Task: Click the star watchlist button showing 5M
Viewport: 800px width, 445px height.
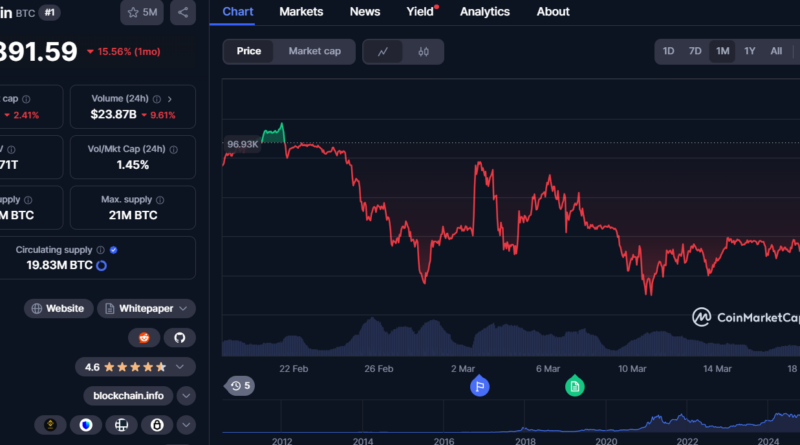Action: pyautogui.click(x=143, y=13)
